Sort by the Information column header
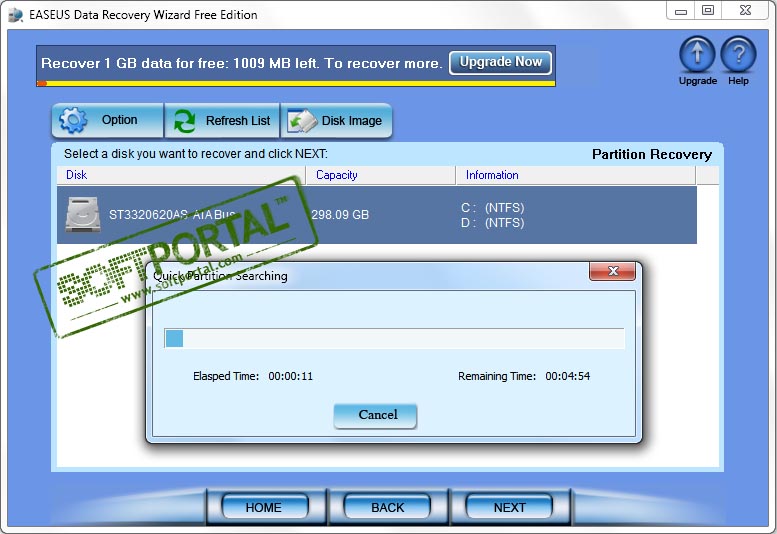 click(576, 175)
